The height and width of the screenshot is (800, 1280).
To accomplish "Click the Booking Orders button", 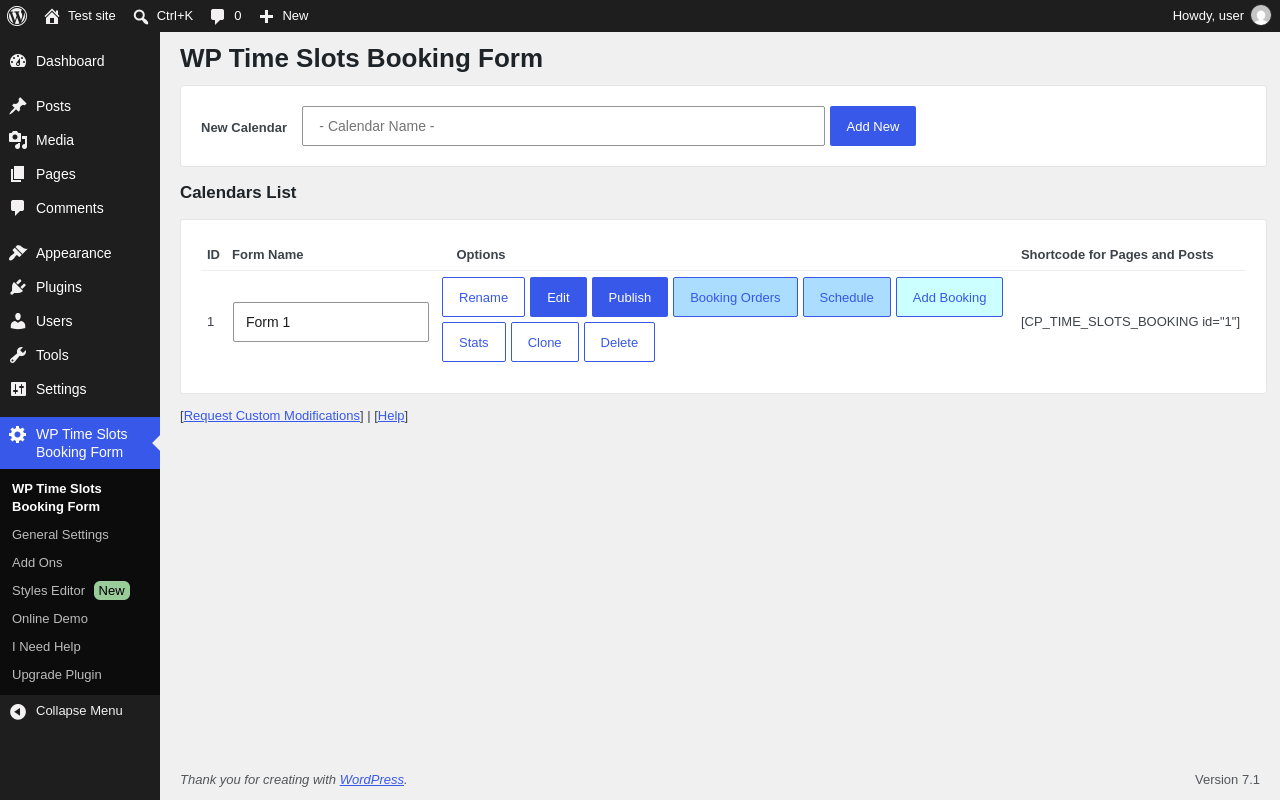I will [x=735, y=297].
